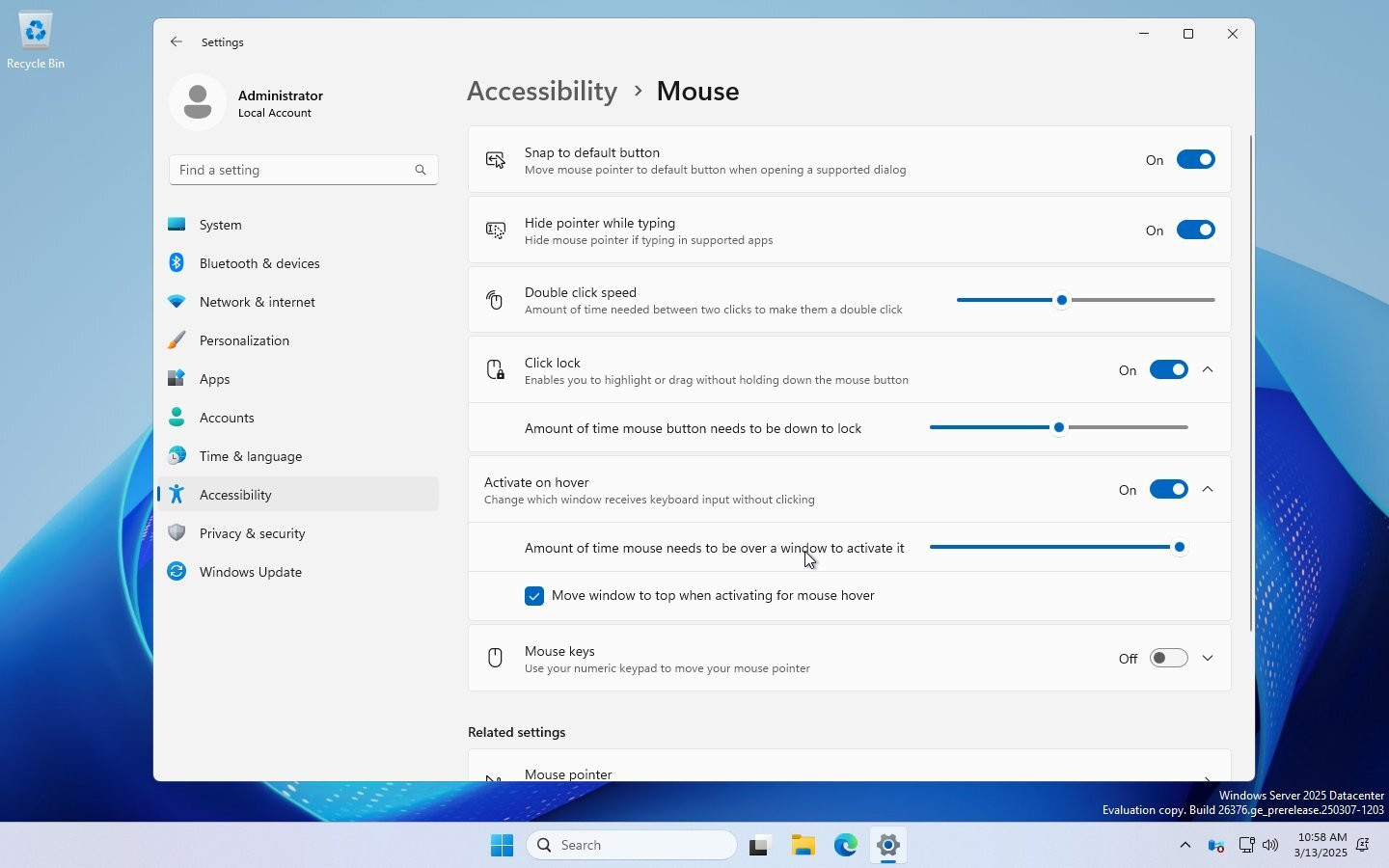Show hidden icons tray chevron
This screenshot has width=1389, height=868.
1185,845
